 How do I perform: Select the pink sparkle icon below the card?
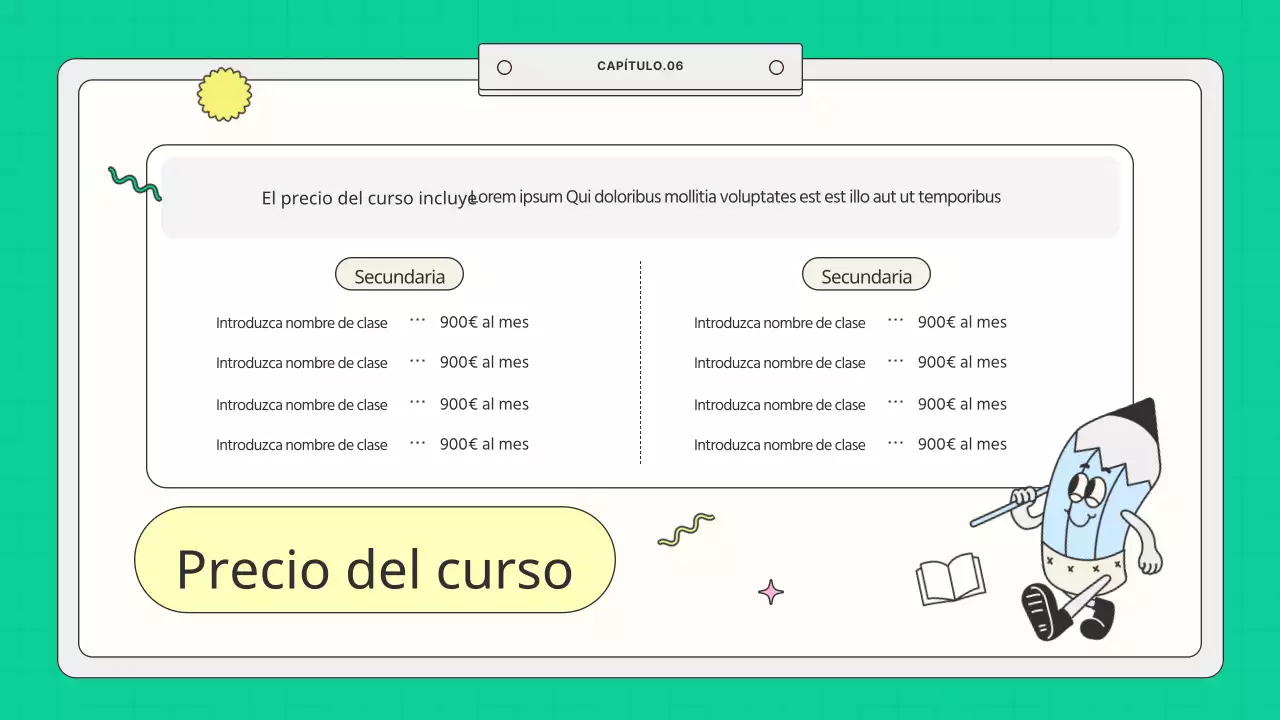[770, 592]
